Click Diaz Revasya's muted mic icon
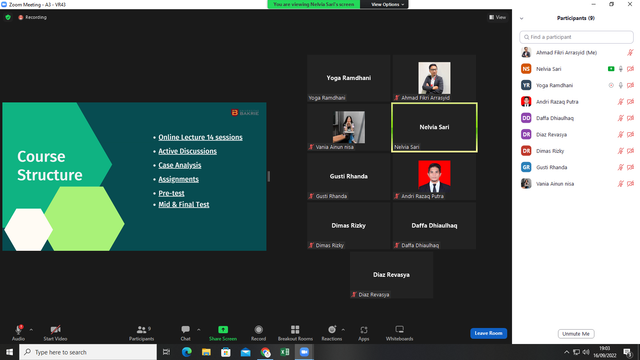The height and width of the screenshot is (360, 640). [x=621, y=134]
